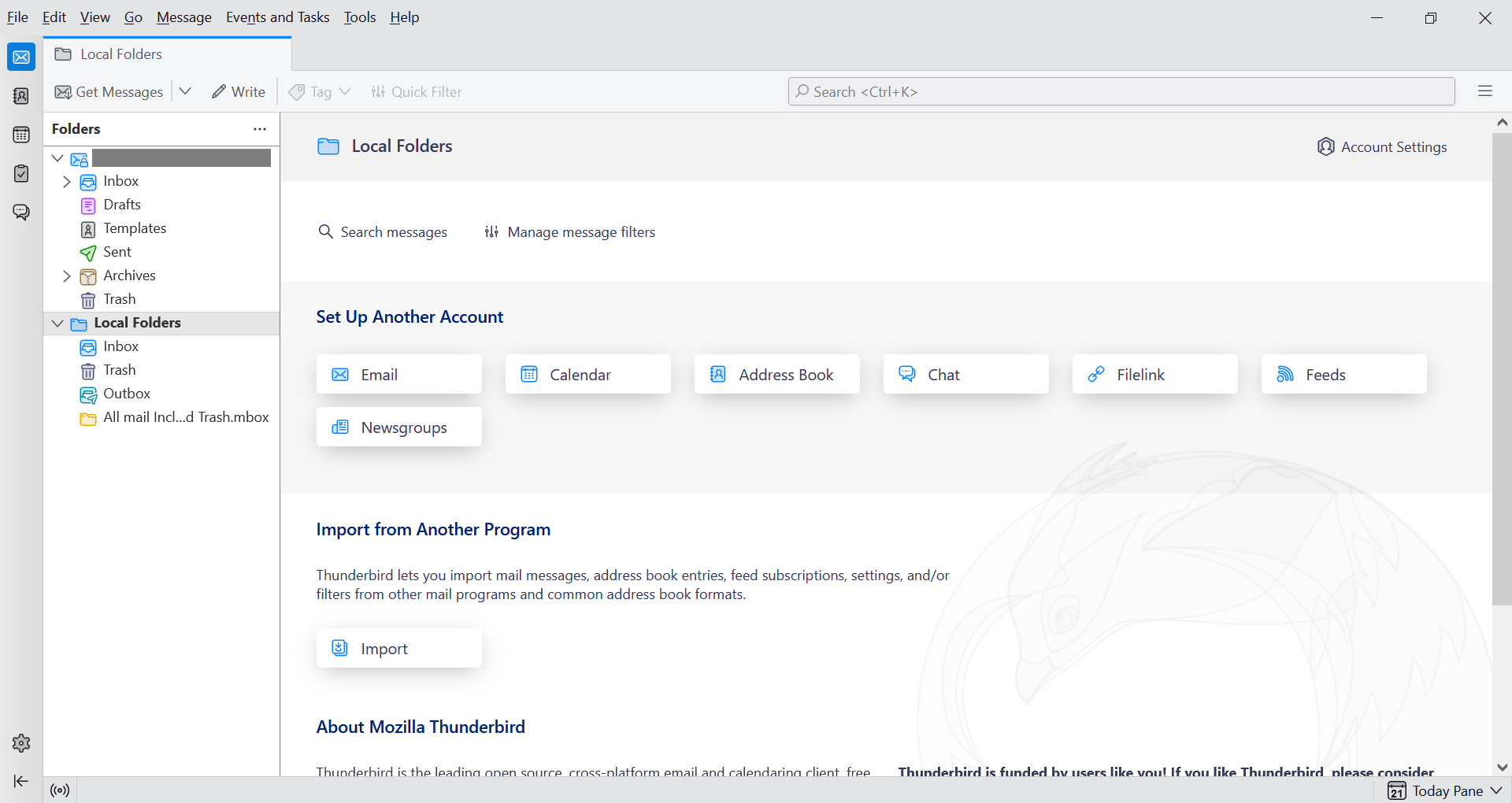Viewport: 1512px width, 803px height.
Task: Open the Address Book space icon
Action: (21, 96)
